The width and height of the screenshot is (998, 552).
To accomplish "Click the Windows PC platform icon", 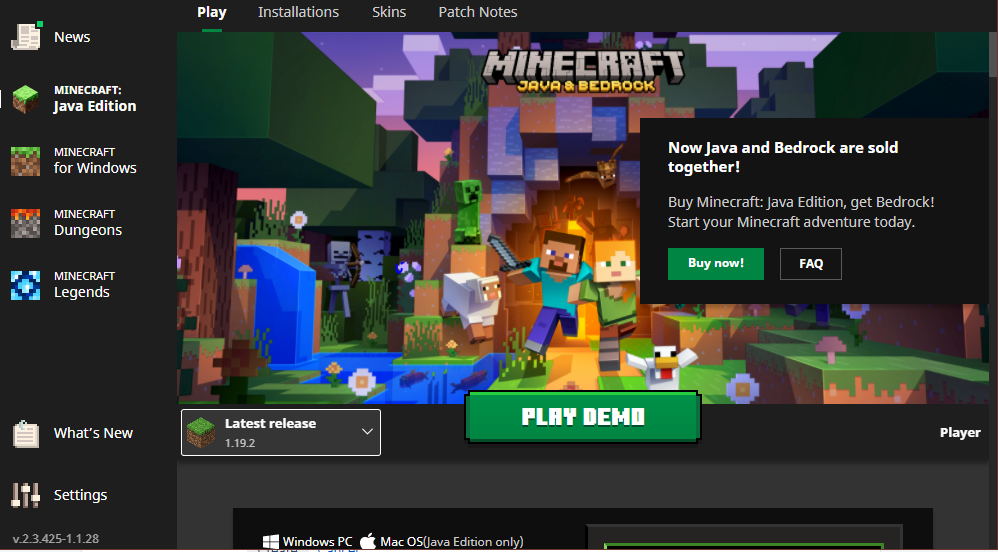I will [x=271, y=542].
